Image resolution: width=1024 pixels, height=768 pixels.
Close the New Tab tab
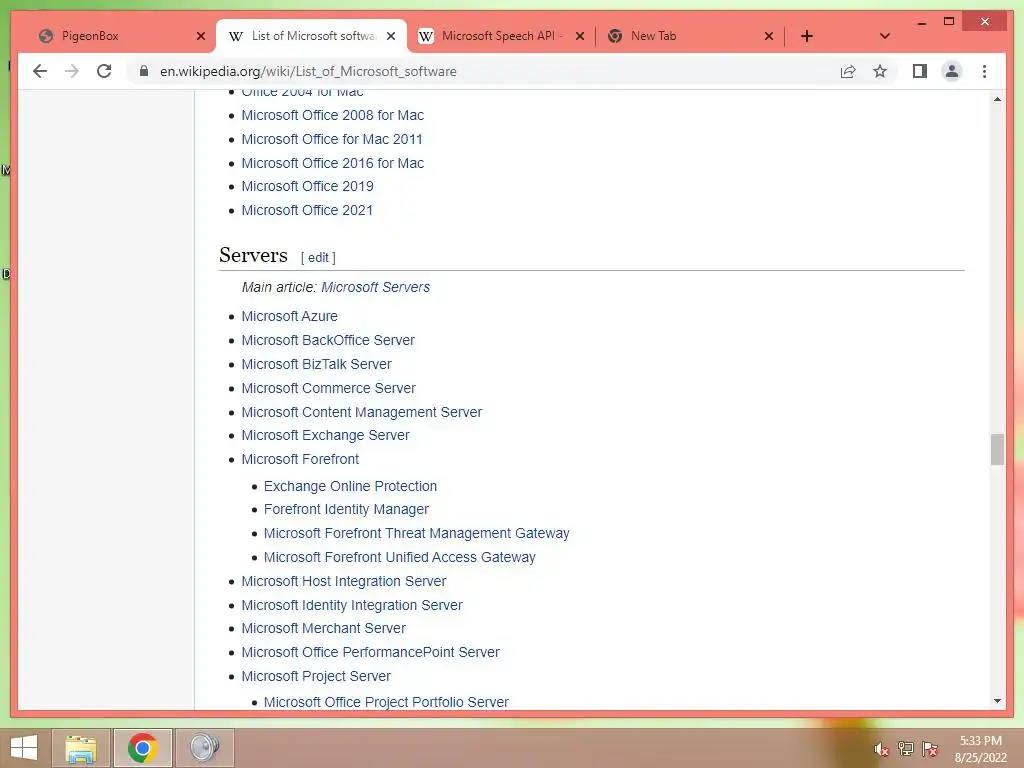click(x=769, y=36)
